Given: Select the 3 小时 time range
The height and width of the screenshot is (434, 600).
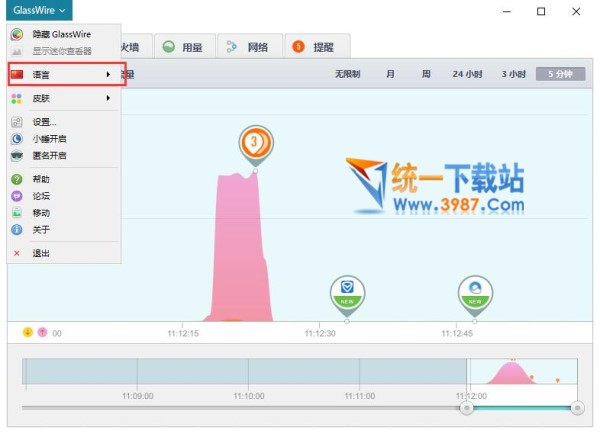Looking at the screenshot, I should point(514,74).
